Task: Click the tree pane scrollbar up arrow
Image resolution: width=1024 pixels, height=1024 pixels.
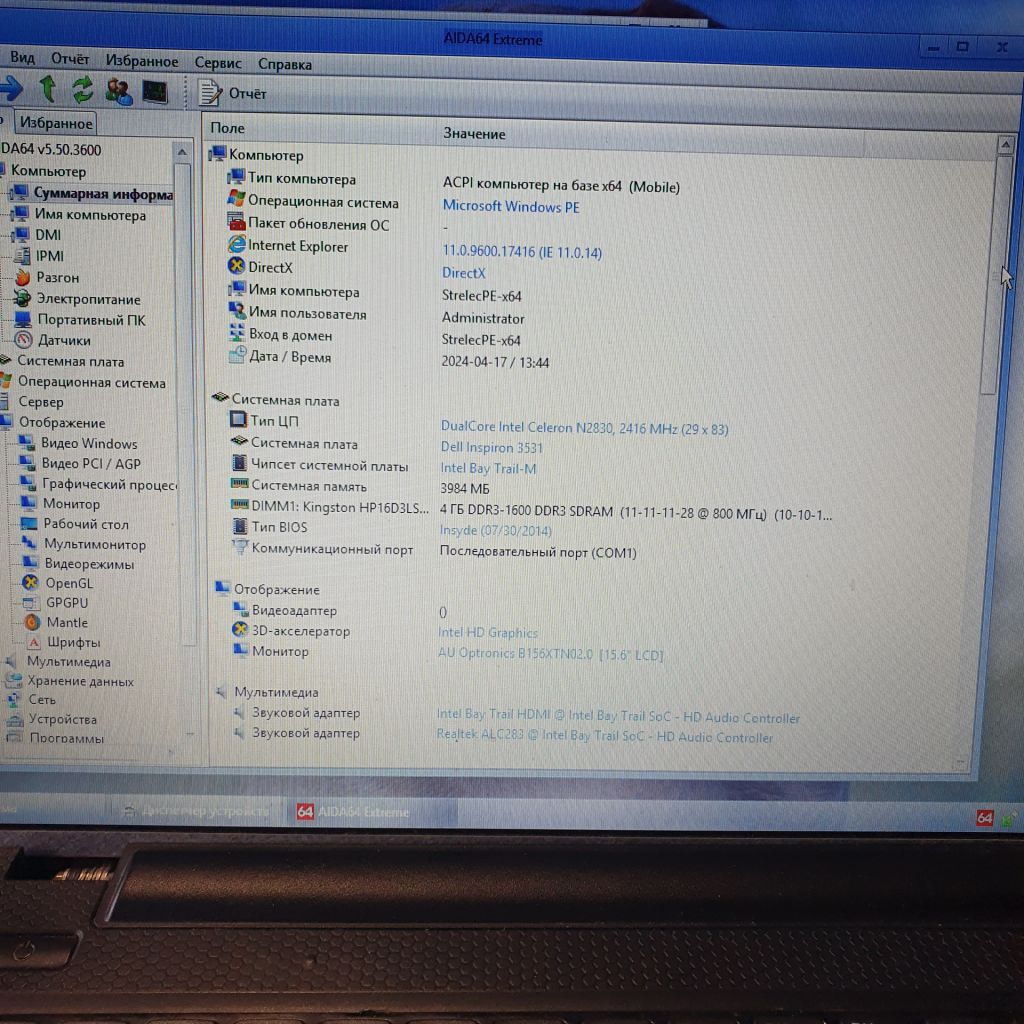Action: point(182,152)
